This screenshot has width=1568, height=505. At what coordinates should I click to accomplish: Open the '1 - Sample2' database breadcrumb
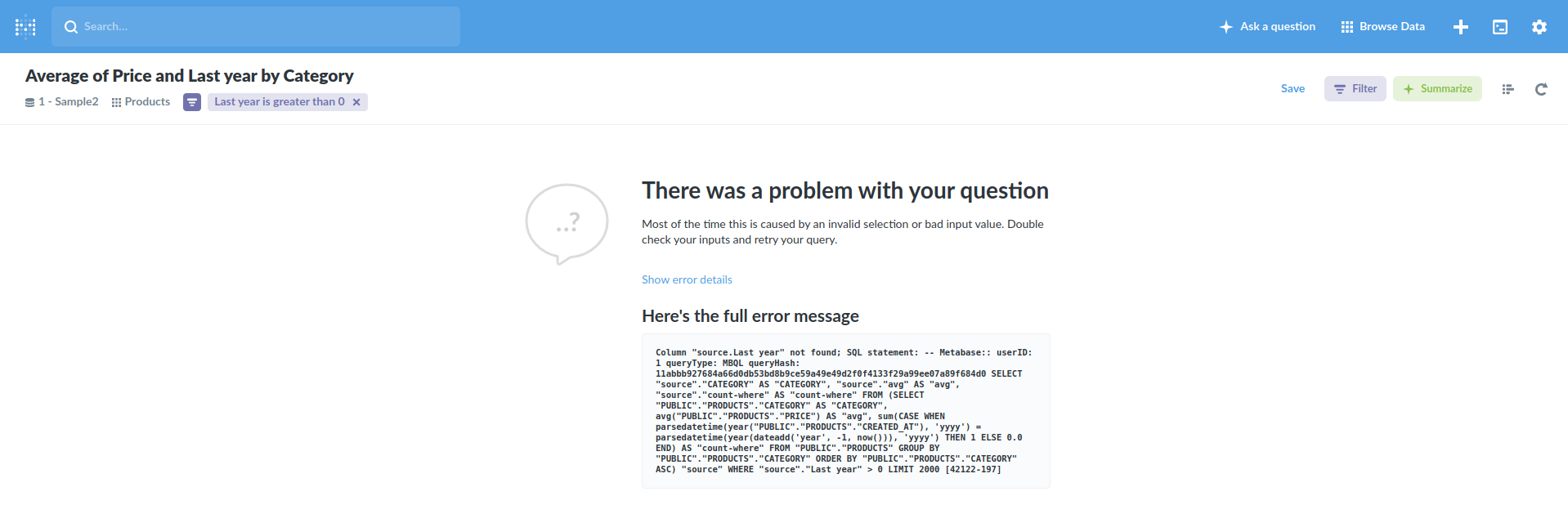point(67,101)
